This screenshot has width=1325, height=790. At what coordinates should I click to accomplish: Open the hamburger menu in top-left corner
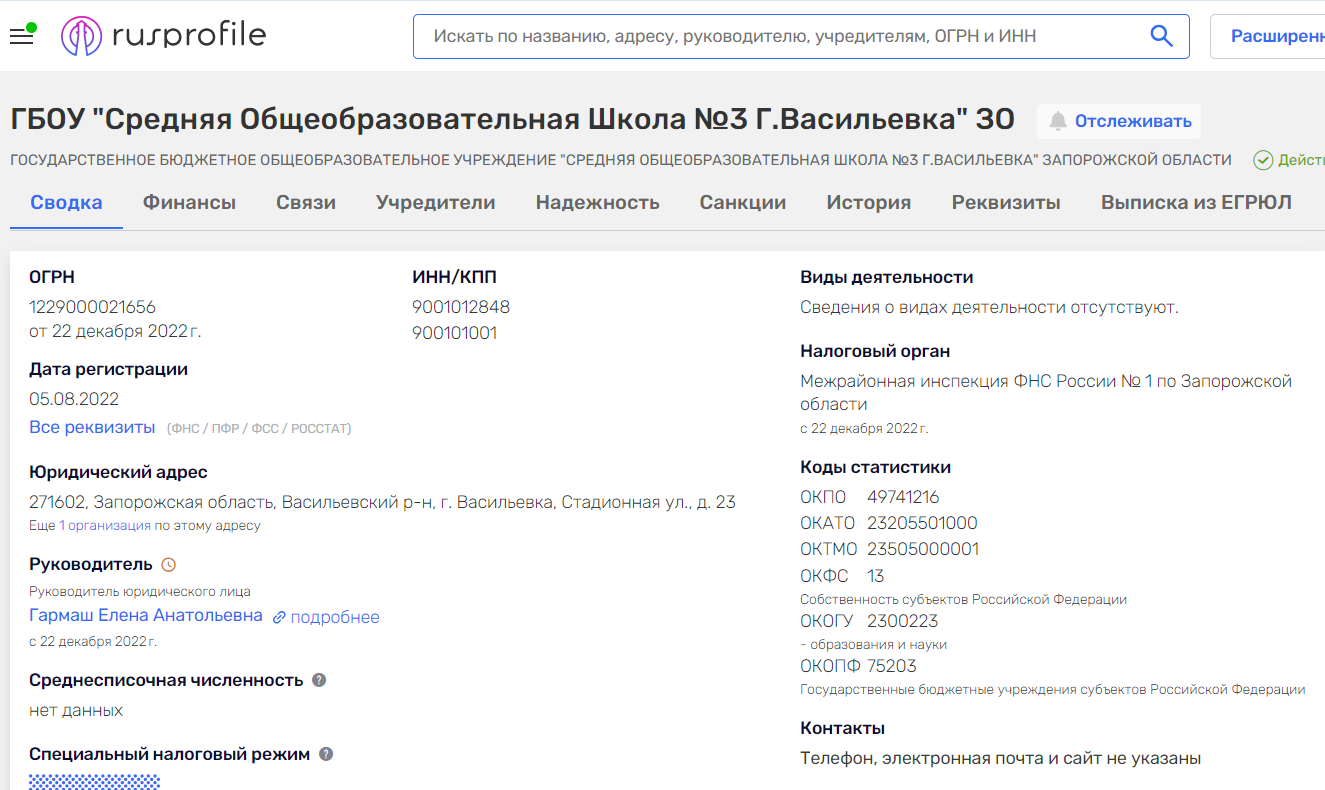pos(22,35)
